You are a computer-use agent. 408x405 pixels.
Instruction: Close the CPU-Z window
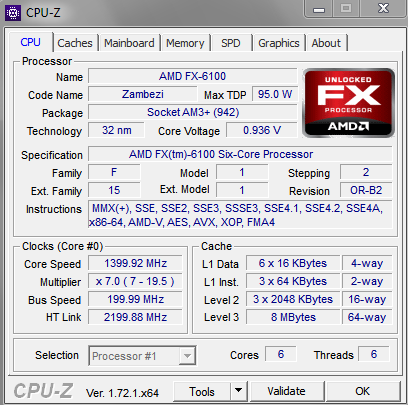coord(383,9)
